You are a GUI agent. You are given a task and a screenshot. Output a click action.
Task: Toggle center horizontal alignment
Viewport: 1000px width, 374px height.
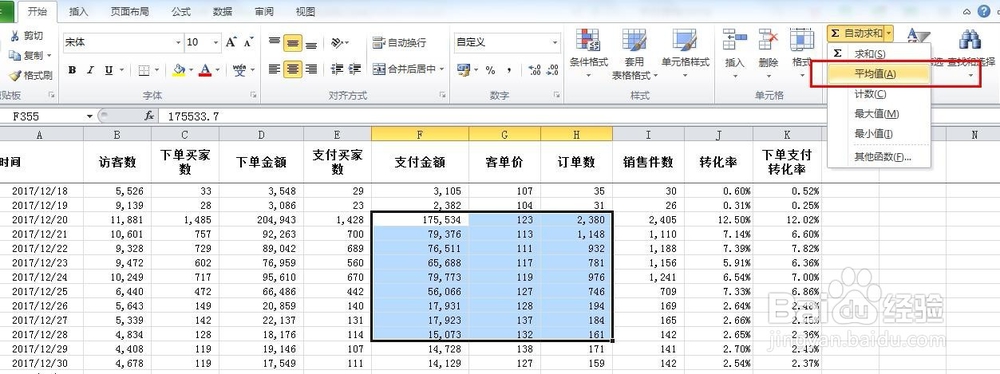[x=293, y=69]
